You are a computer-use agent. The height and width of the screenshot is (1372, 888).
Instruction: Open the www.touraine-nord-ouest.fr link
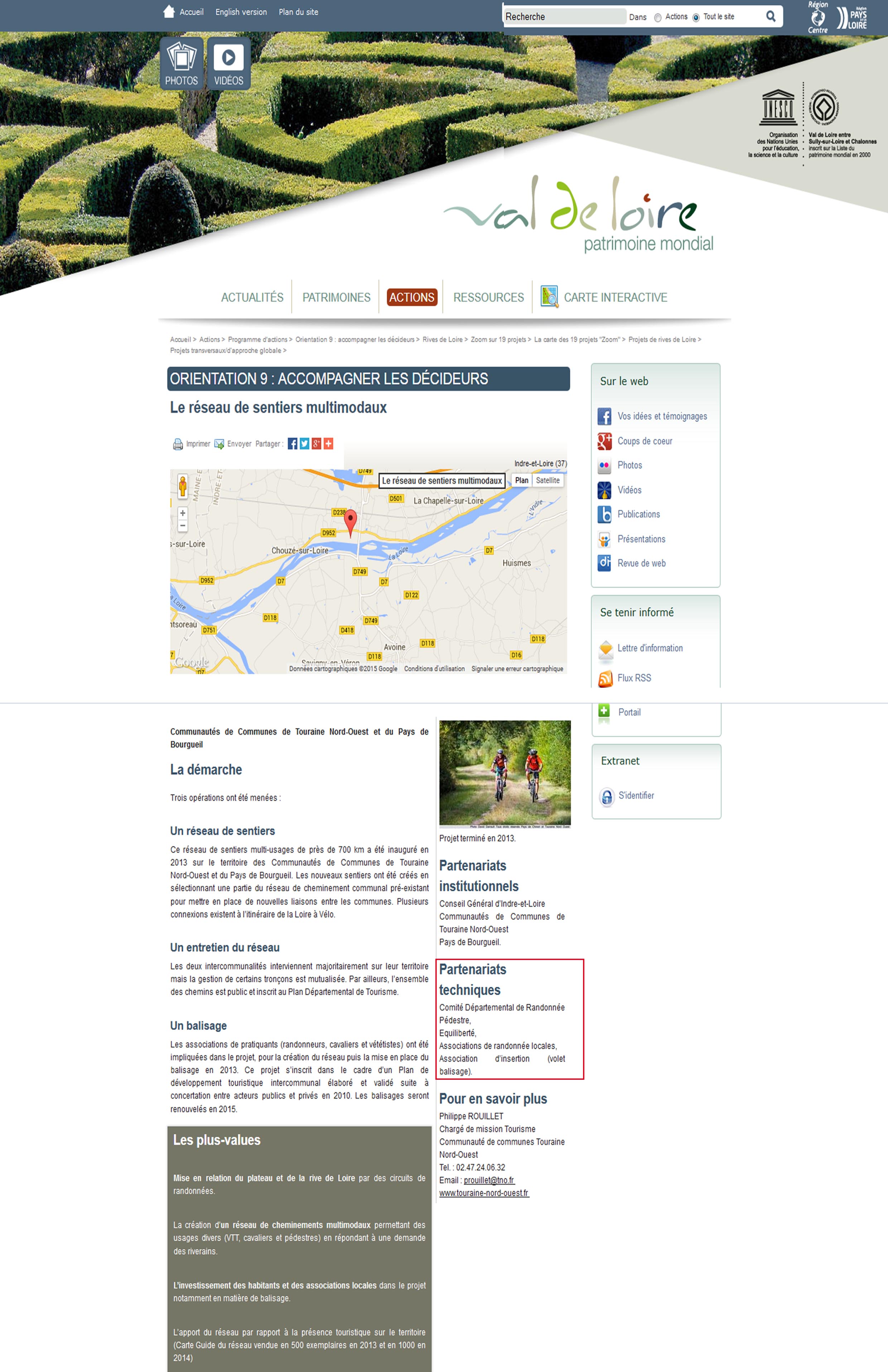(x=483, y=1193)
